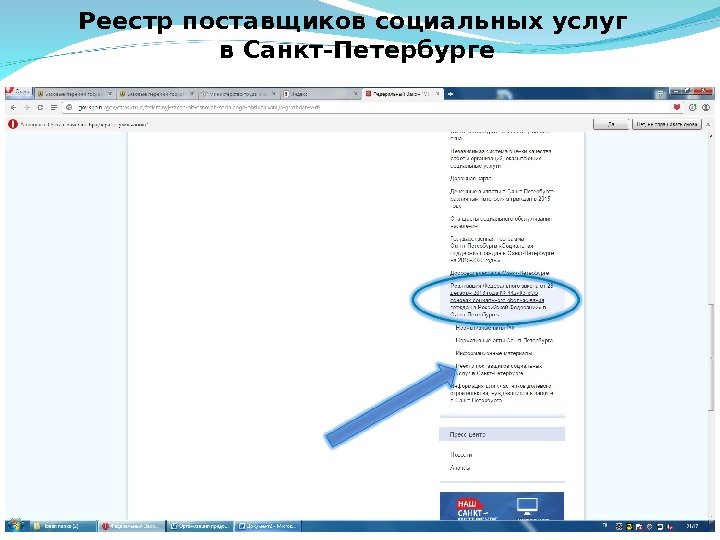The image size is (720, 540).
Task: Open the Speed Dial grid icon
Action: [54, 107]
